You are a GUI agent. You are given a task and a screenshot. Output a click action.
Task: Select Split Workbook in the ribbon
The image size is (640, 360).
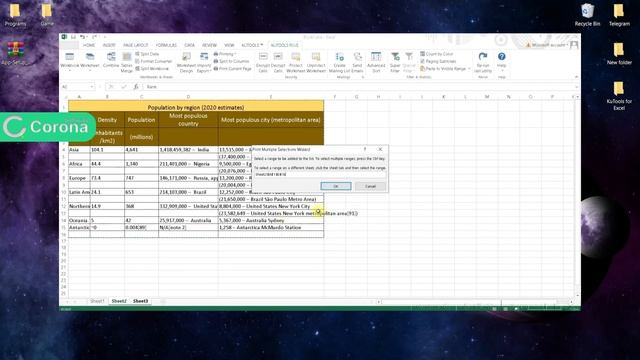(x=152, y=69)
